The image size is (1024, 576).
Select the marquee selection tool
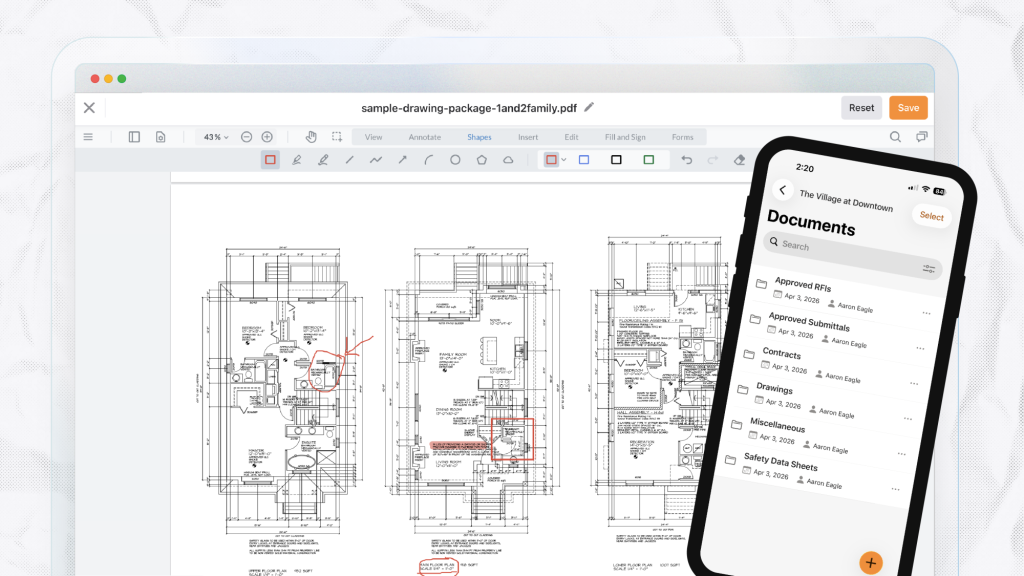(337, 137)
